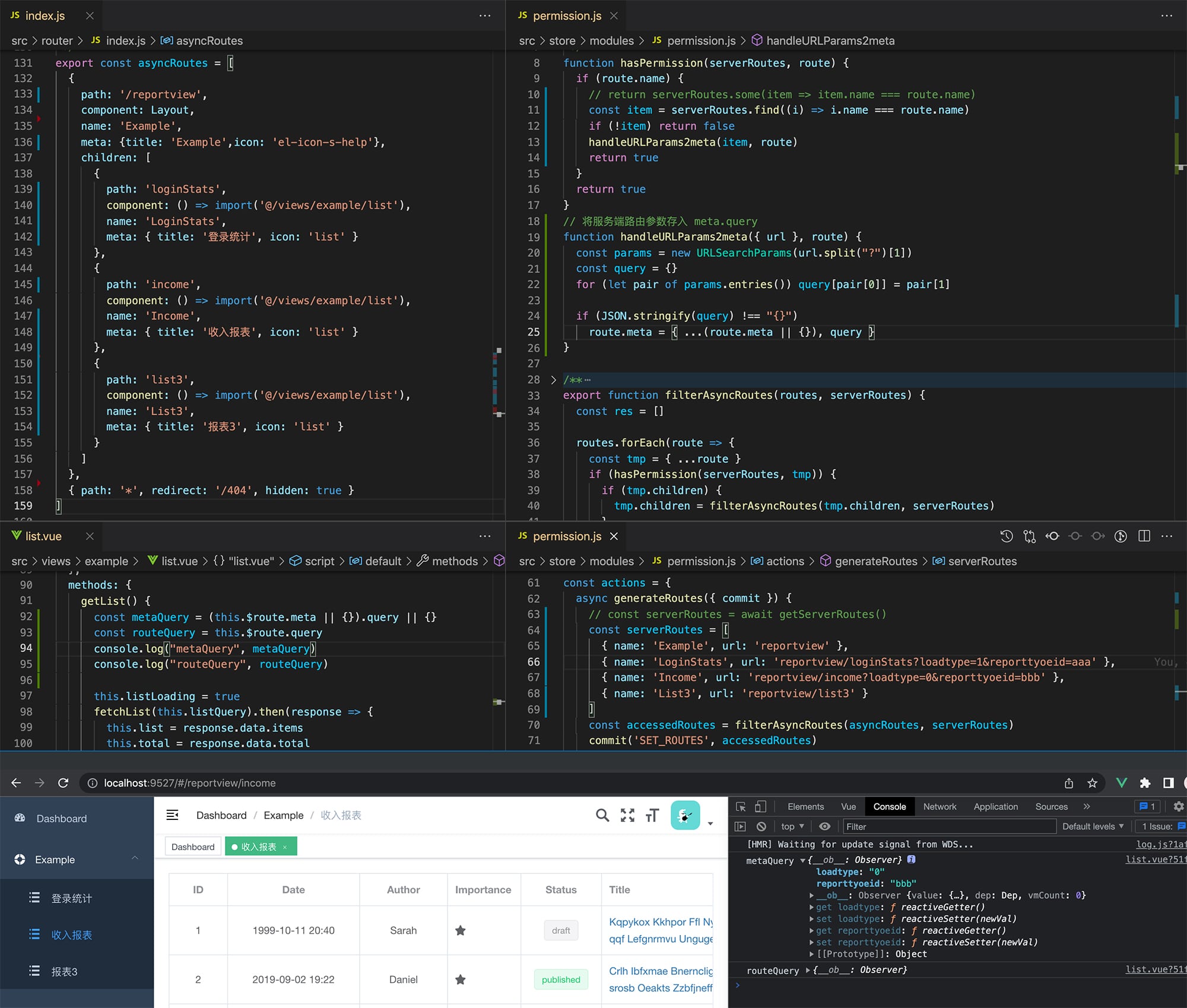Open DevTools settings gear
This screenshot has height=1008, width=1187.
pyautogui.click(x=1179, y=806)
